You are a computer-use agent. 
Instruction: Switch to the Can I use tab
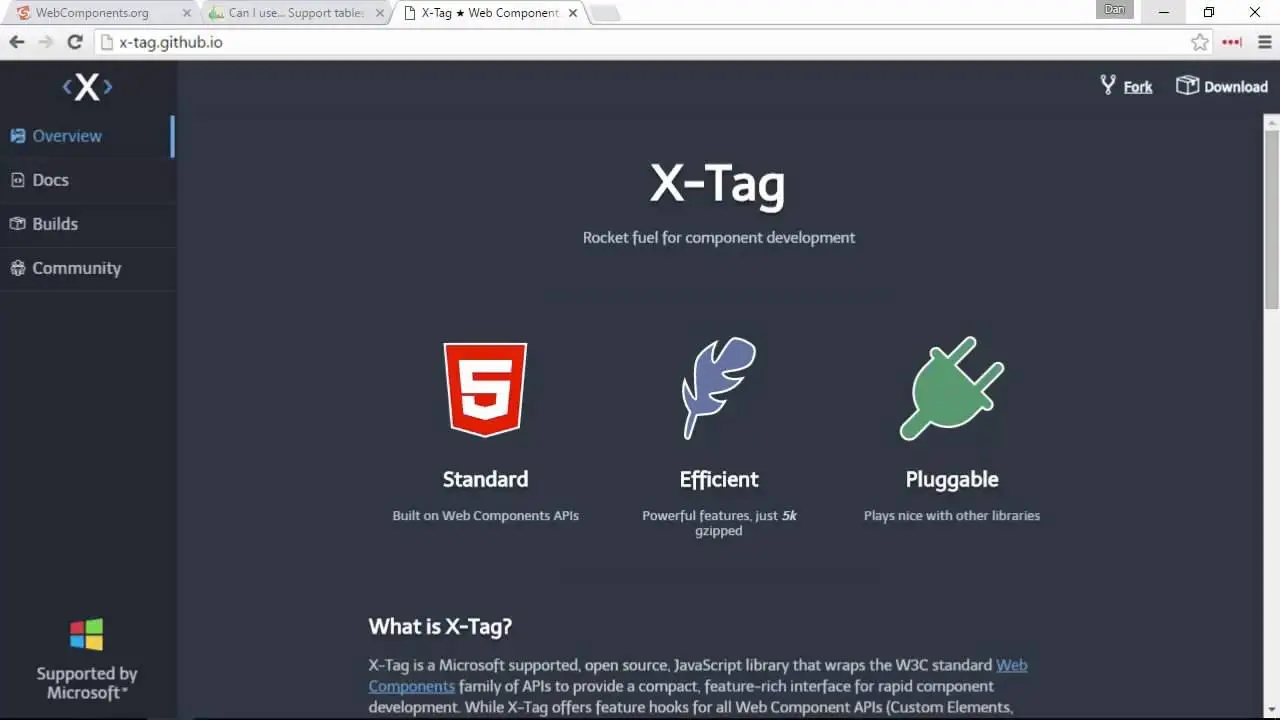296,13
